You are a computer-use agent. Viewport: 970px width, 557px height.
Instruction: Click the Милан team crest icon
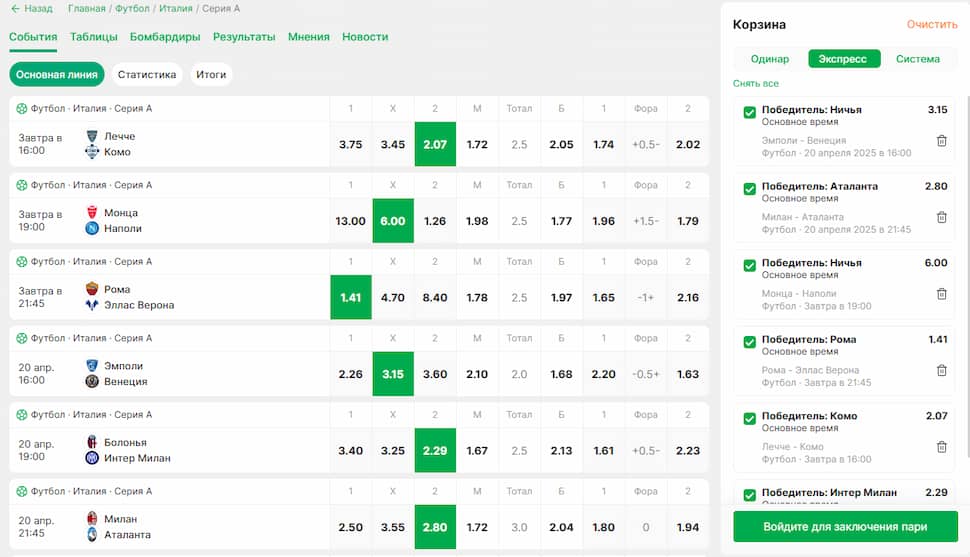pos(92,519)
